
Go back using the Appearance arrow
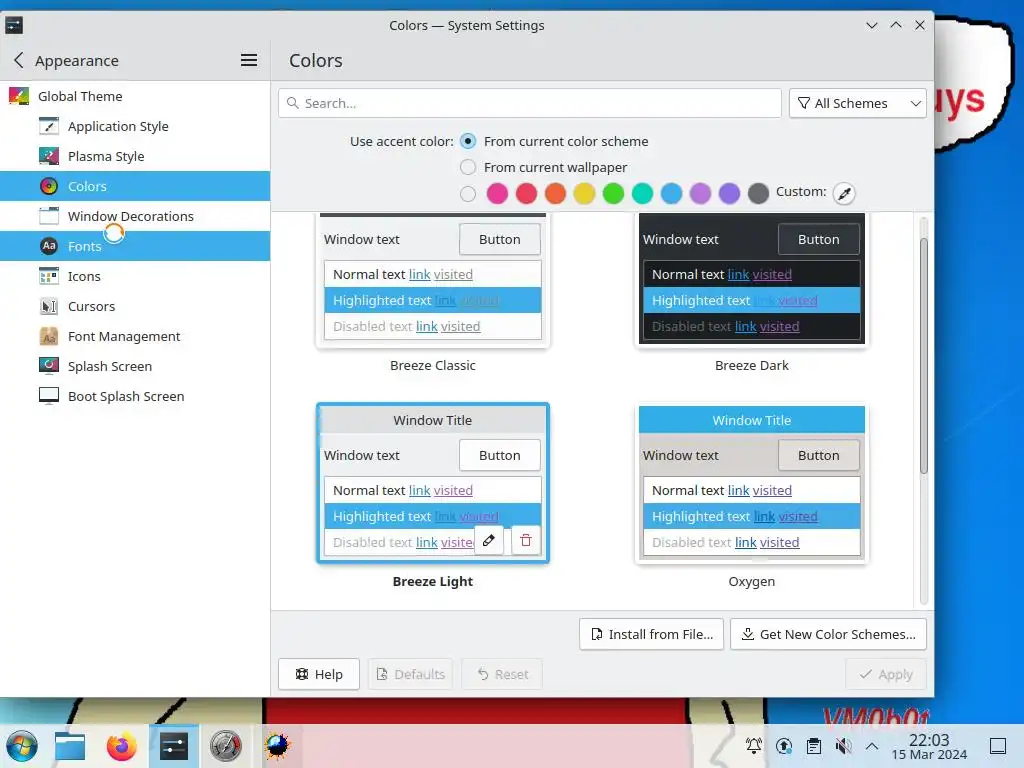pyautogui.click(x=18, y=60)
